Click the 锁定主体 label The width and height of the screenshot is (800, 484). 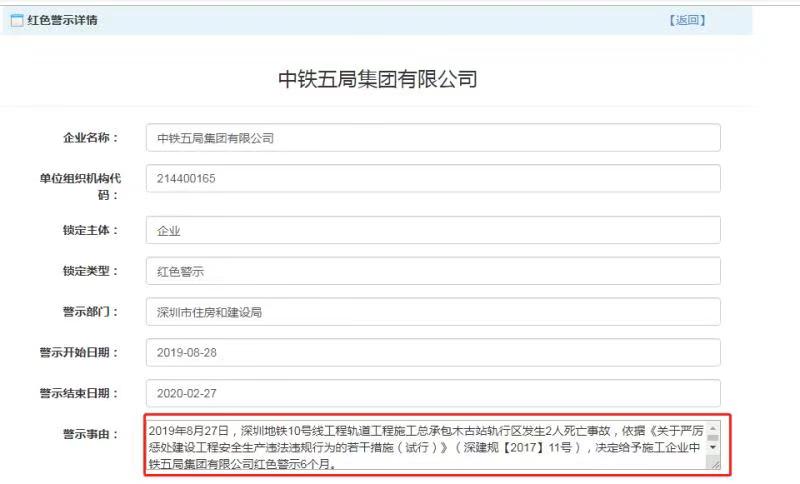[x=90, y=230]
